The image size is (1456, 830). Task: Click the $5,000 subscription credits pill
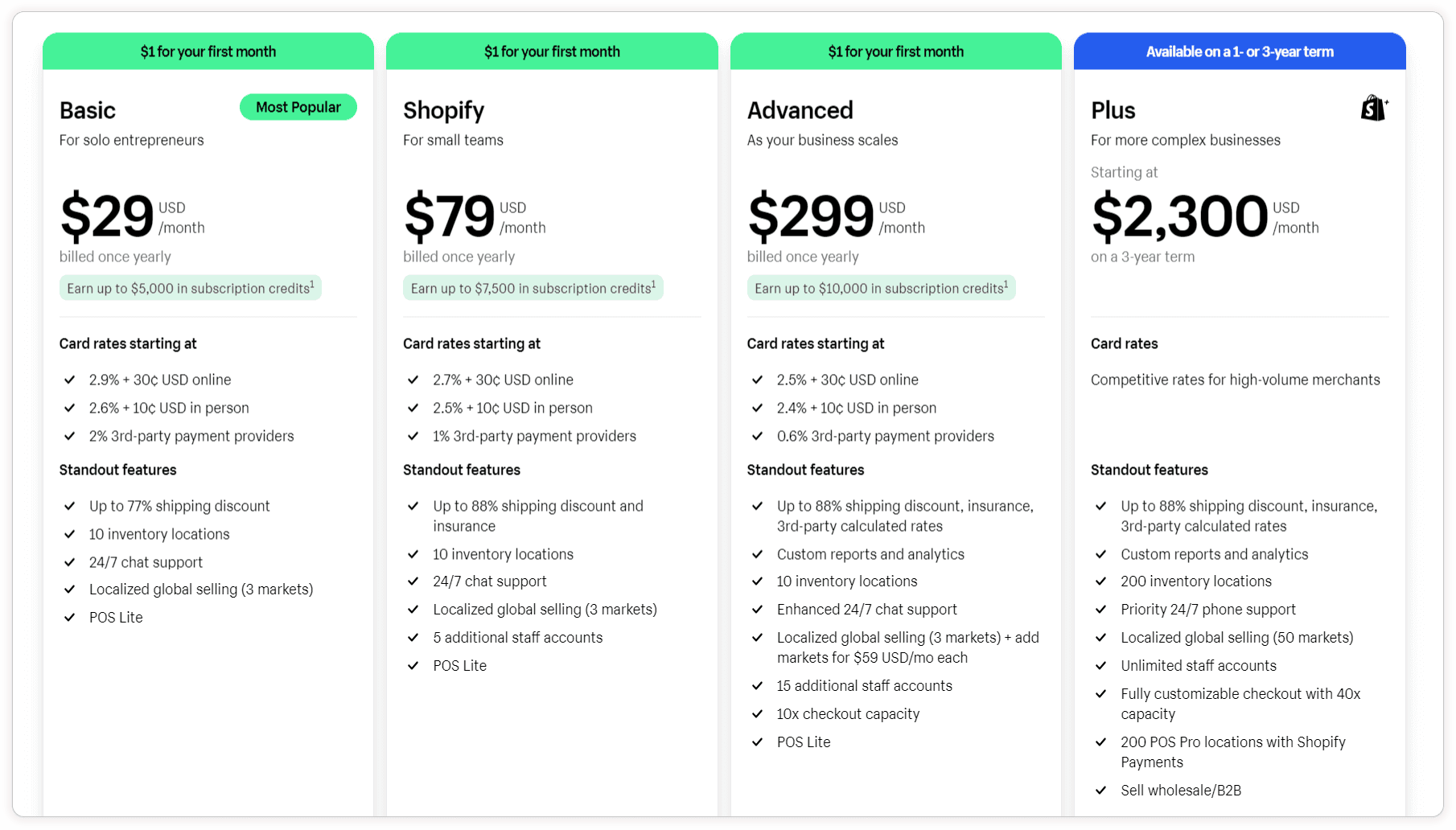click(191, 288)
